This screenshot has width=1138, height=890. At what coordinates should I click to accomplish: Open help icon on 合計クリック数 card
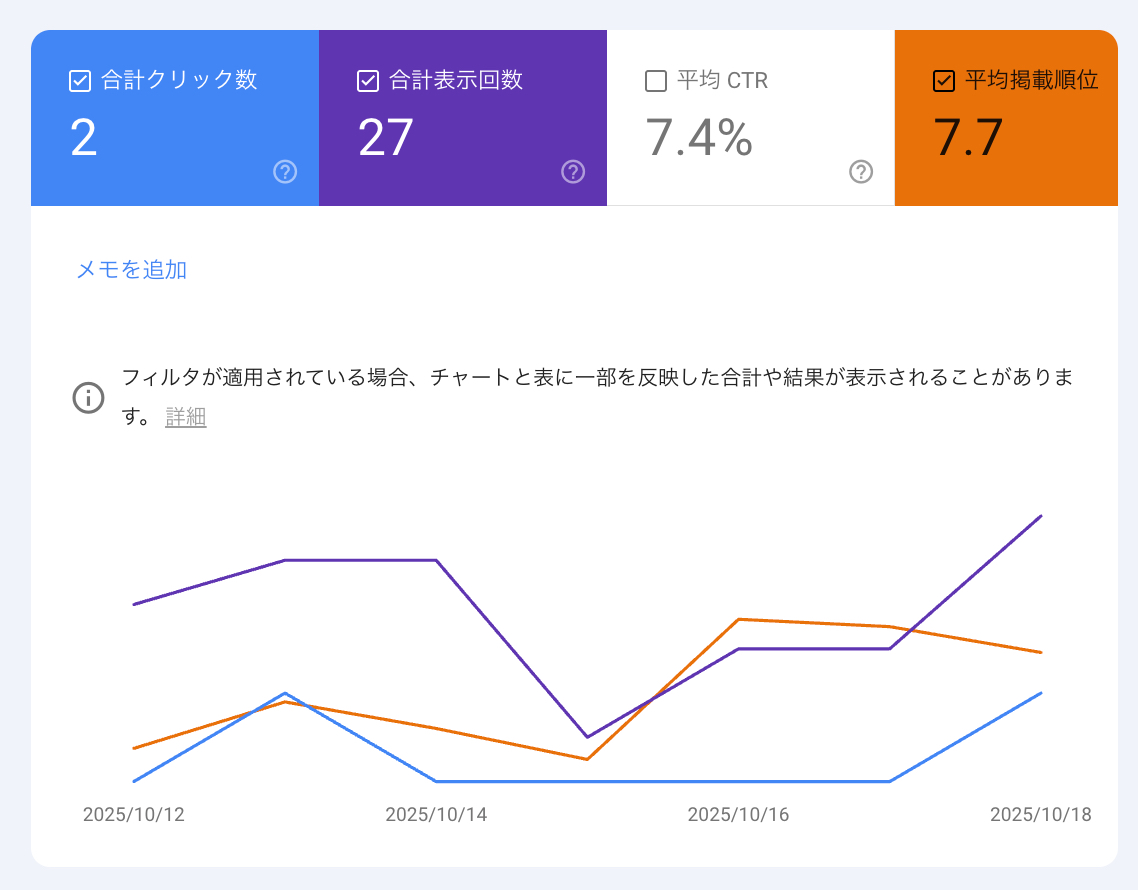click(285, 172)
